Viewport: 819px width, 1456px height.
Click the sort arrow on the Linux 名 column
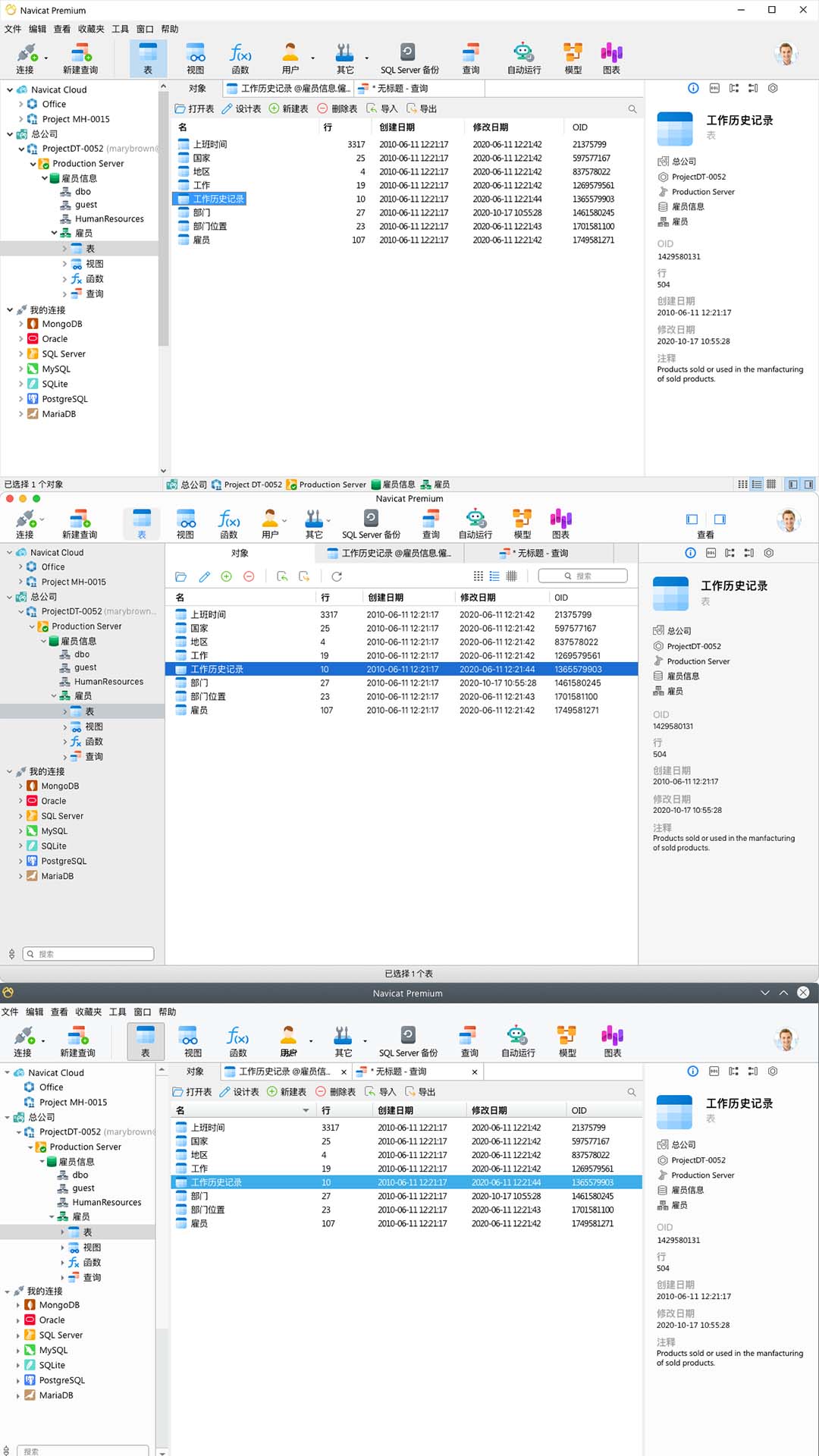306,1110
